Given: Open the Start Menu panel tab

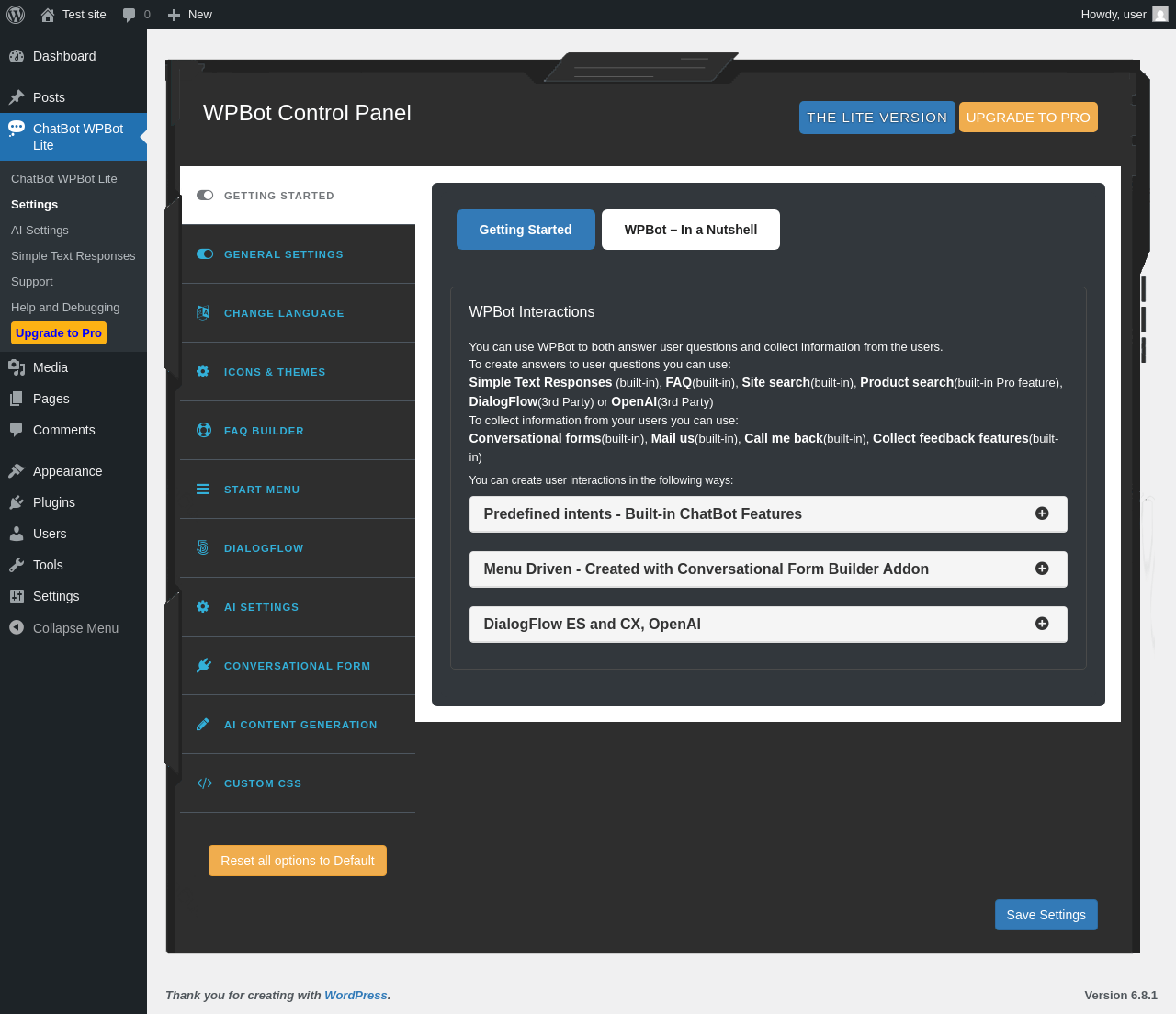Looking at the screenshot, I should (x=299, y=490).
